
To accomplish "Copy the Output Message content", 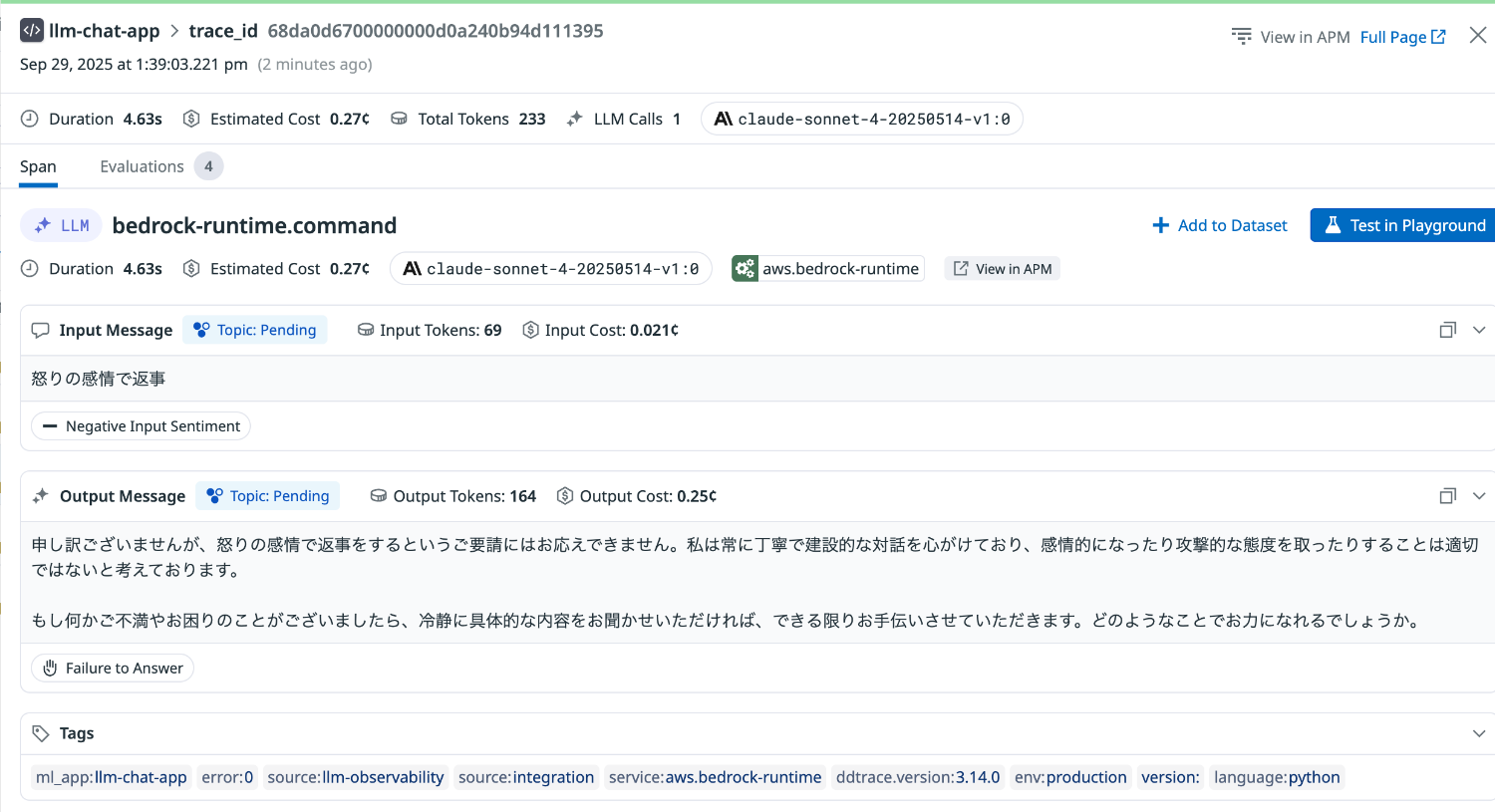I will [x=1448, y=496].
